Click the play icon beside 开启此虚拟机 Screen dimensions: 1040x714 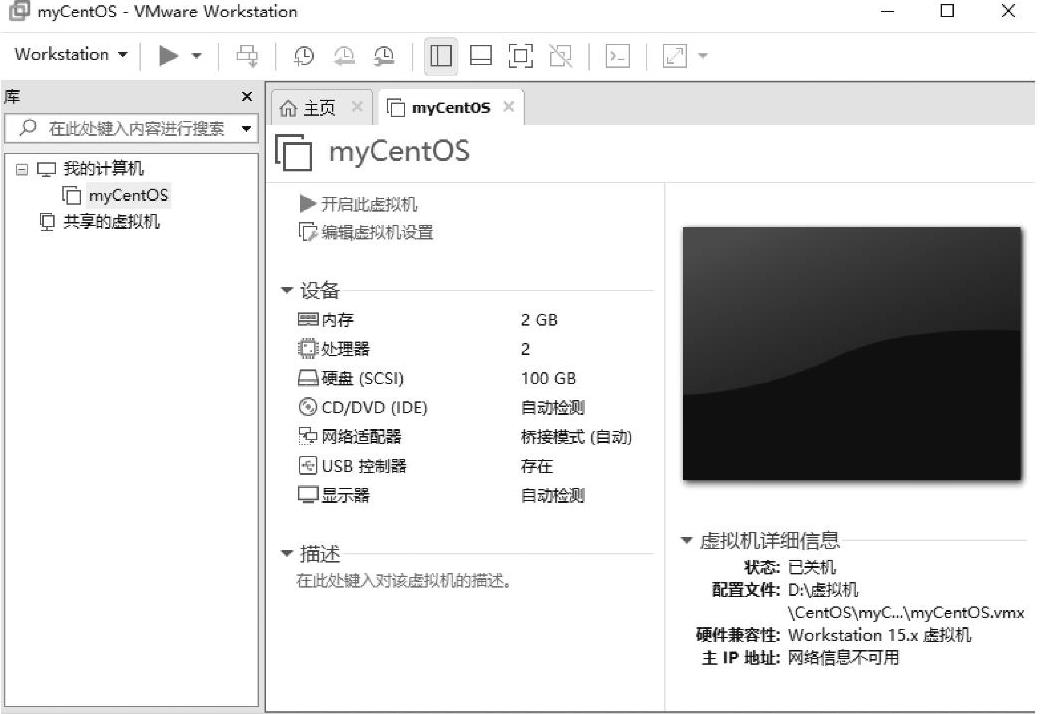coord(308,204)
